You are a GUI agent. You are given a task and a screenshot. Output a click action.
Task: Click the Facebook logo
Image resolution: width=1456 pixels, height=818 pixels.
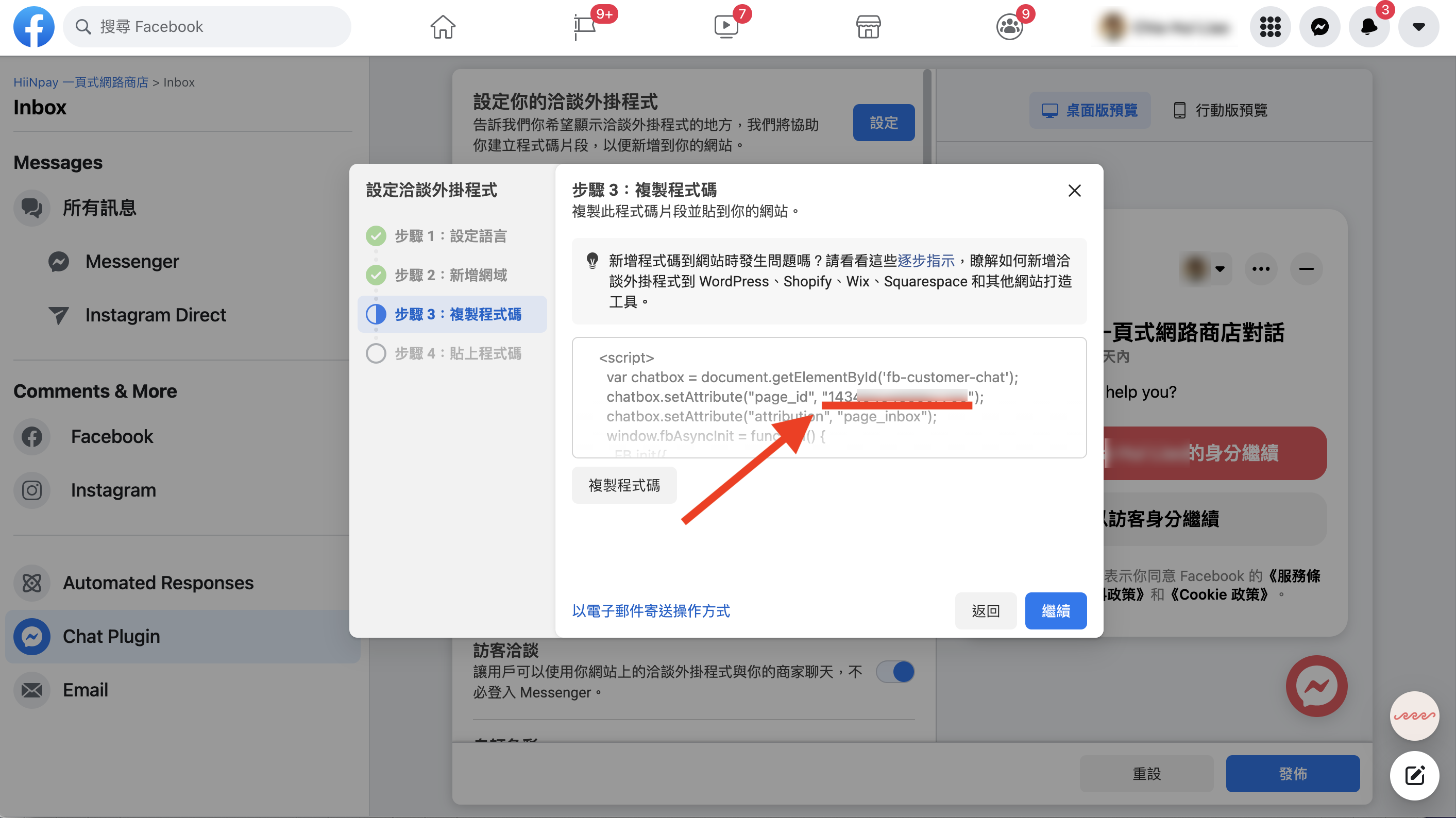click(33, 27)
